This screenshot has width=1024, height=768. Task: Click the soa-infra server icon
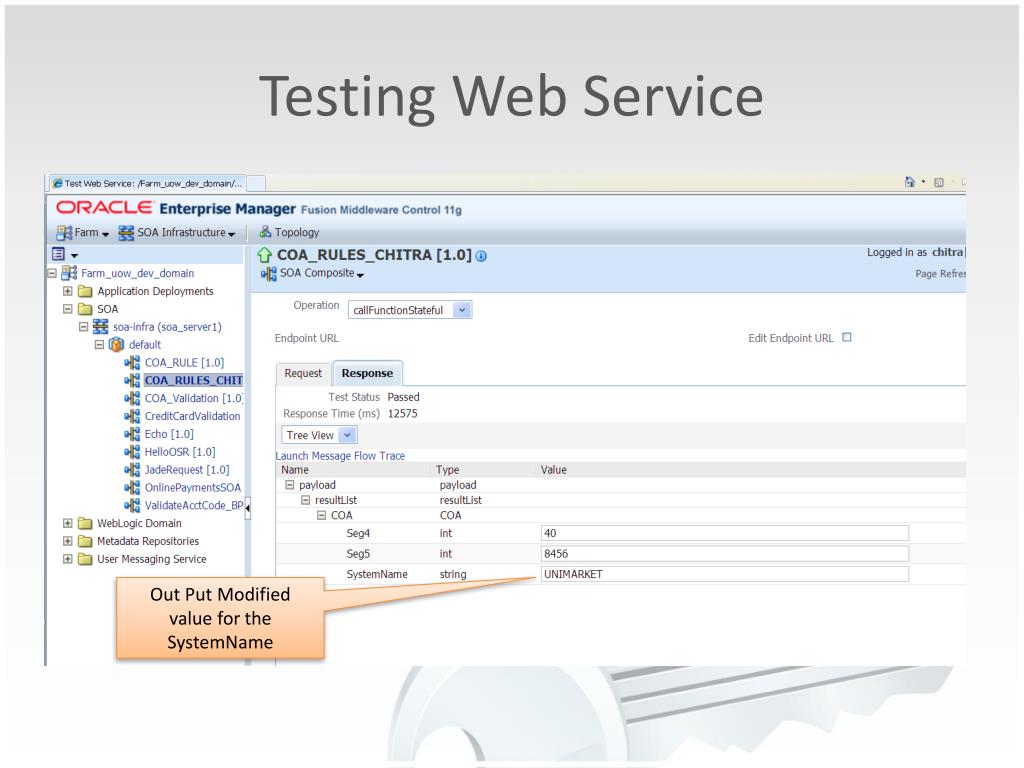pos(101,327)
